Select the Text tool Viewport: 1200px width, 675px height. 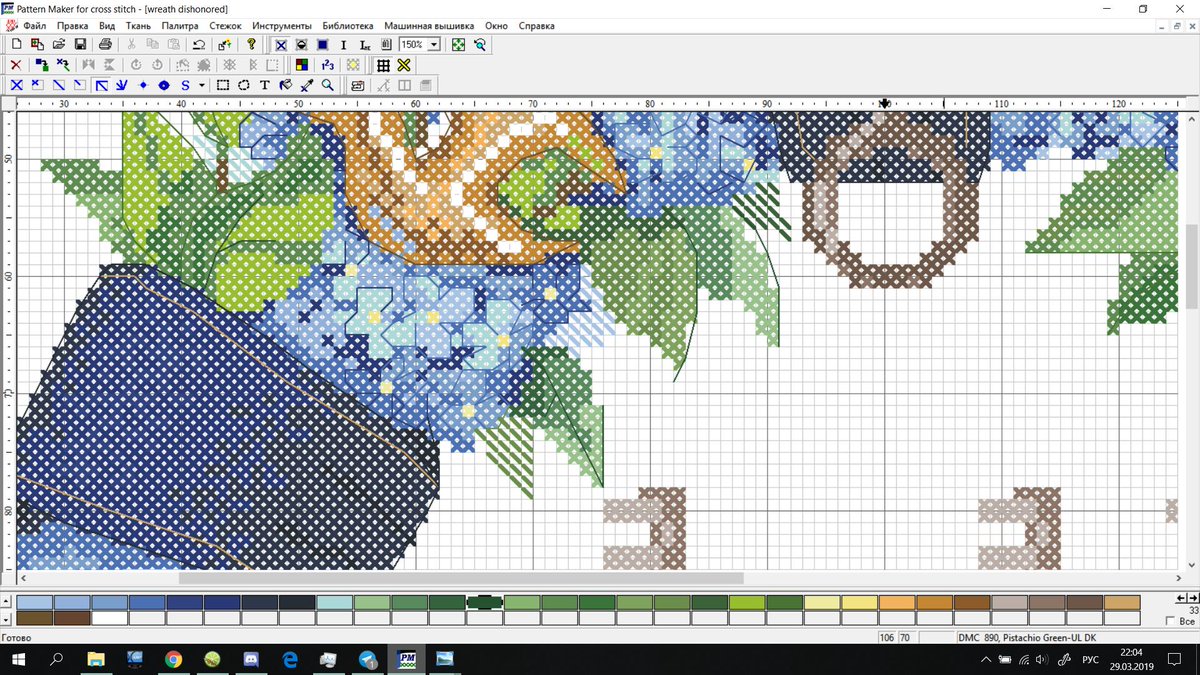[265, 85]
